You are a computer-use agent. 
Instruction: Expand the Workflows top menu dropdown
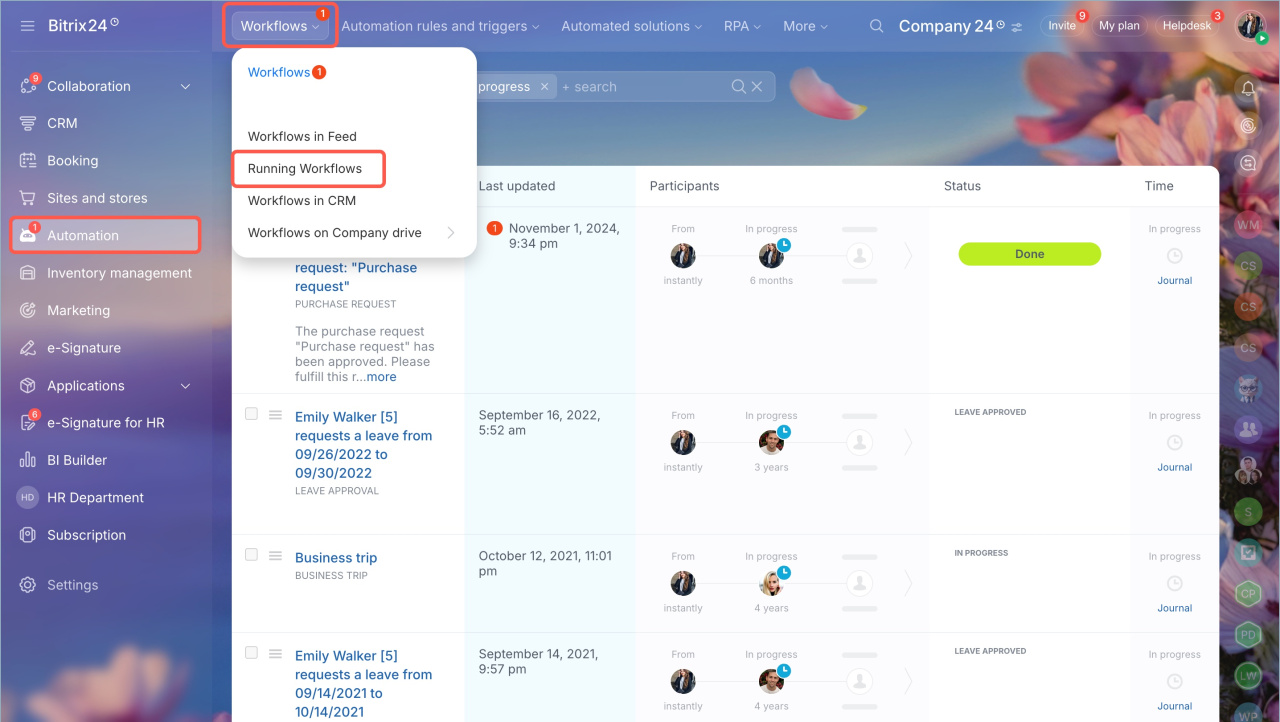(280, 26)
